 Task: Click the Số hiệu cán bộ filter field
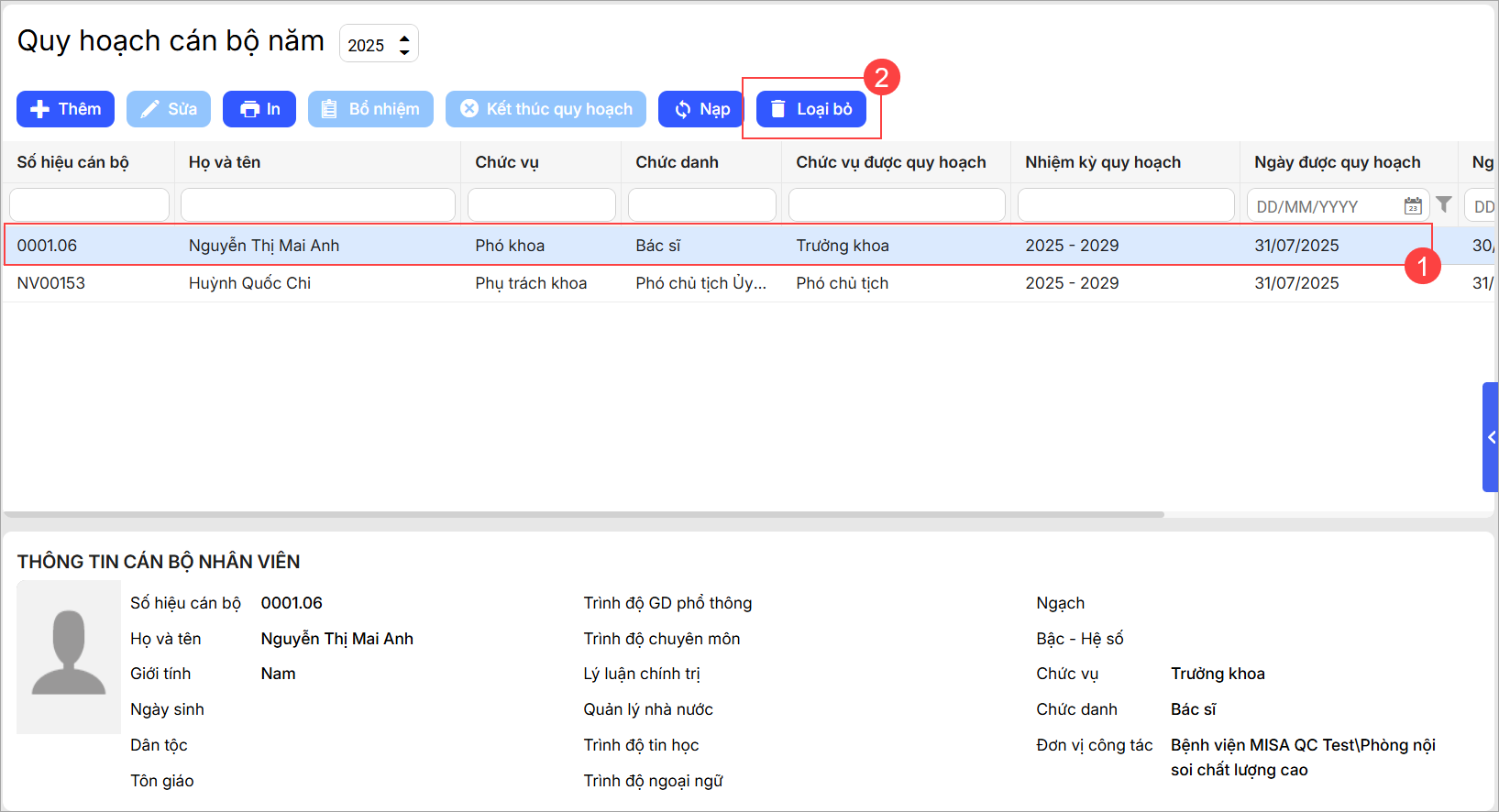tap(89, 205)
